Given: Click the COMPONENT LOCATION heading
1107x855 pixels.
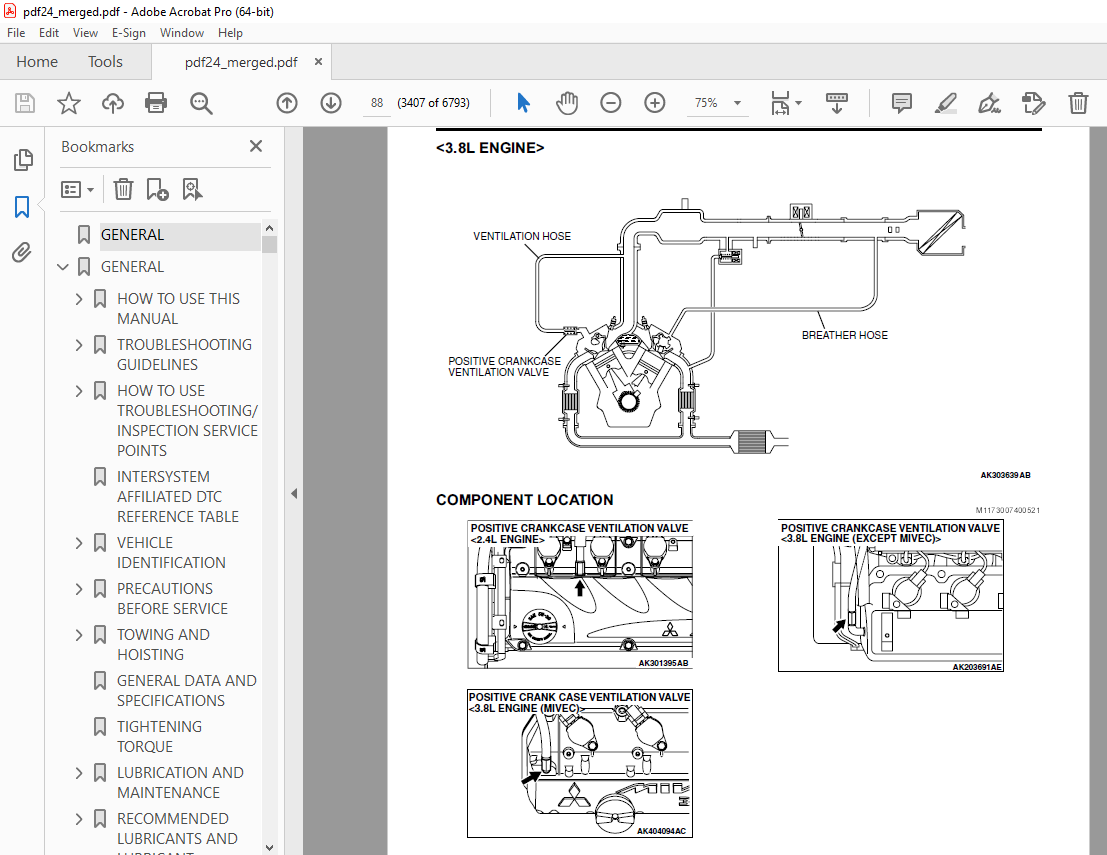Looking at the screenshot, I should 525,500.
